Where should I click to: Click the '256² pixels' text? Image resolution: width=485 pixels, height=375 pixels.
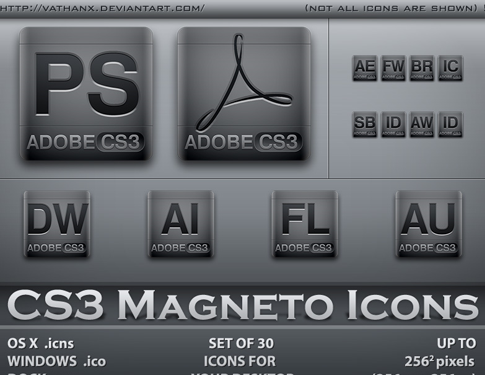click(x=440, y=361)
